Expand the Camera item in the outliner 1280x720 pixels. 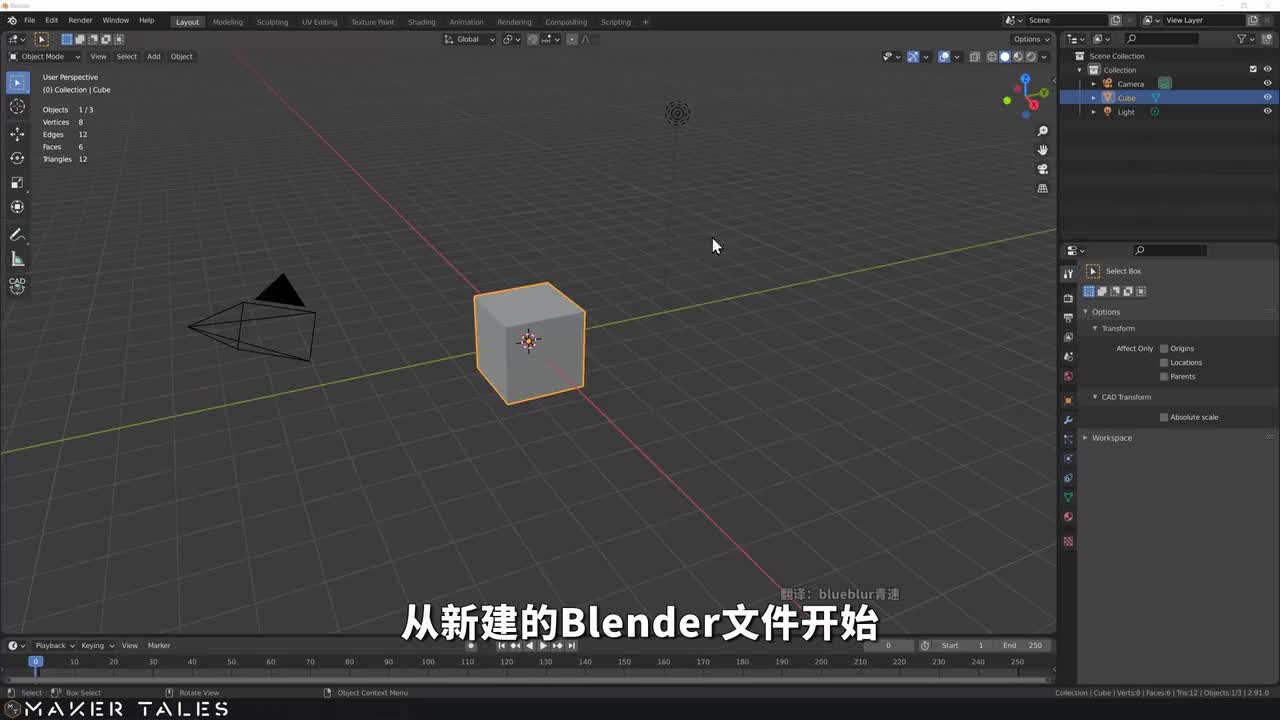(x=1093, y=84)
